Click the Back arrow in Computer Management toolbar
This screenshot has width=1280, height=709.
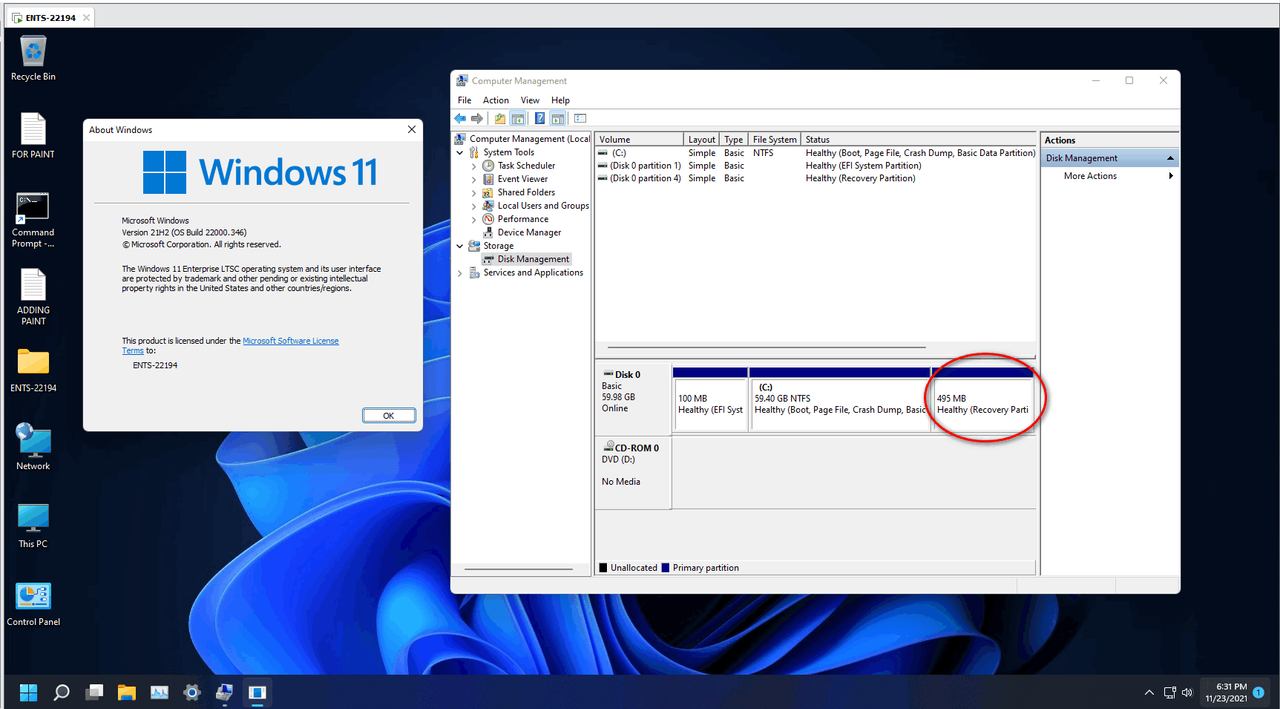tap(461, 118)
